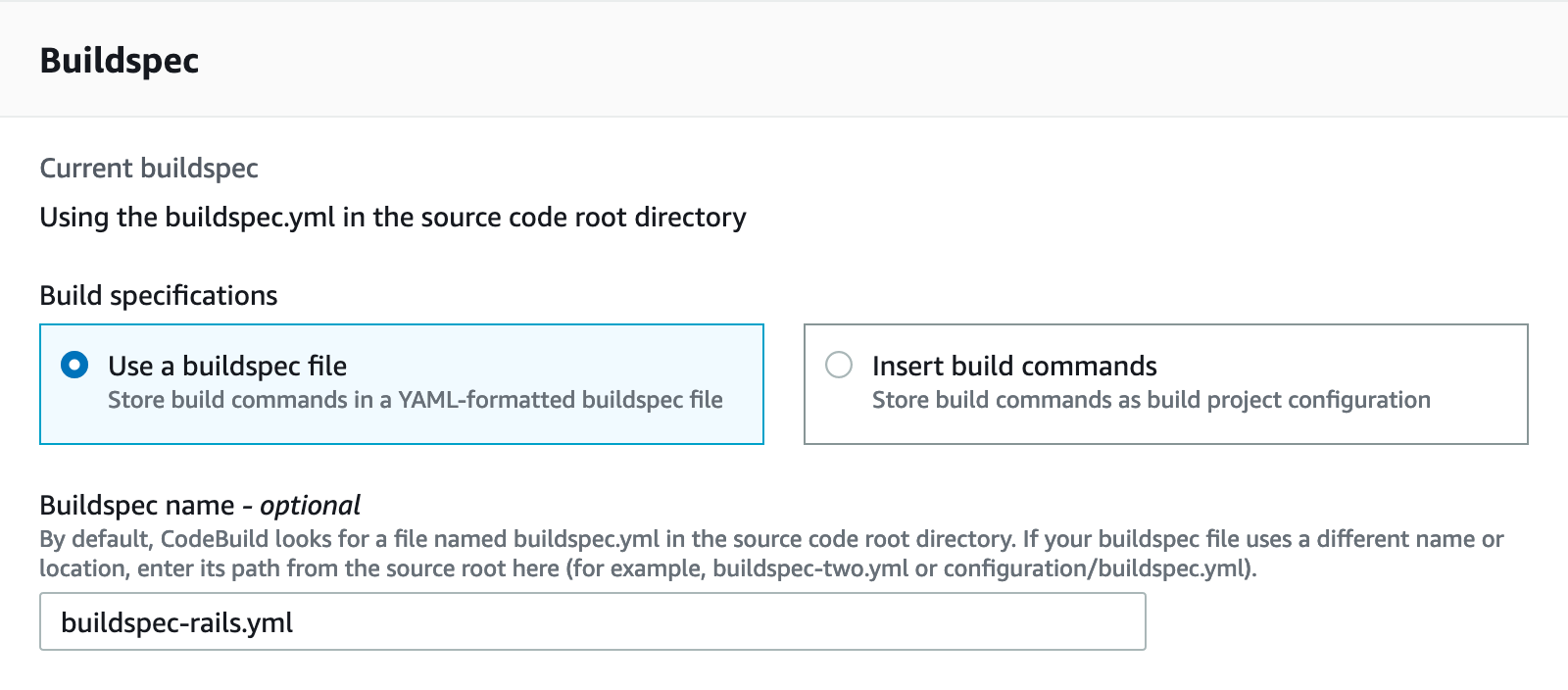1568x690 pixels.
Task: Click the "Use a buildspec file" option title
Action: tap(227, 366)
